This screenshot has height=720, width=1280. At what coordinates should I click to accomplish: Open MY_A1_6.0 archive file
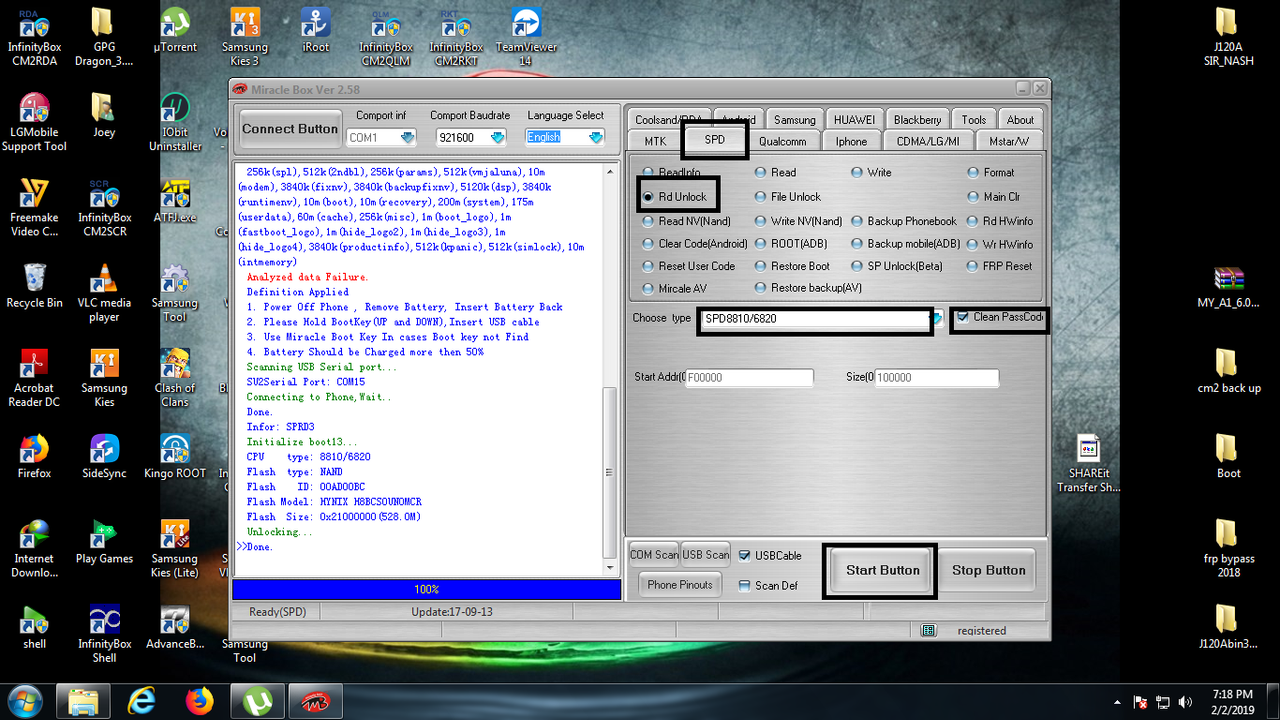(x=1228, y=285)
